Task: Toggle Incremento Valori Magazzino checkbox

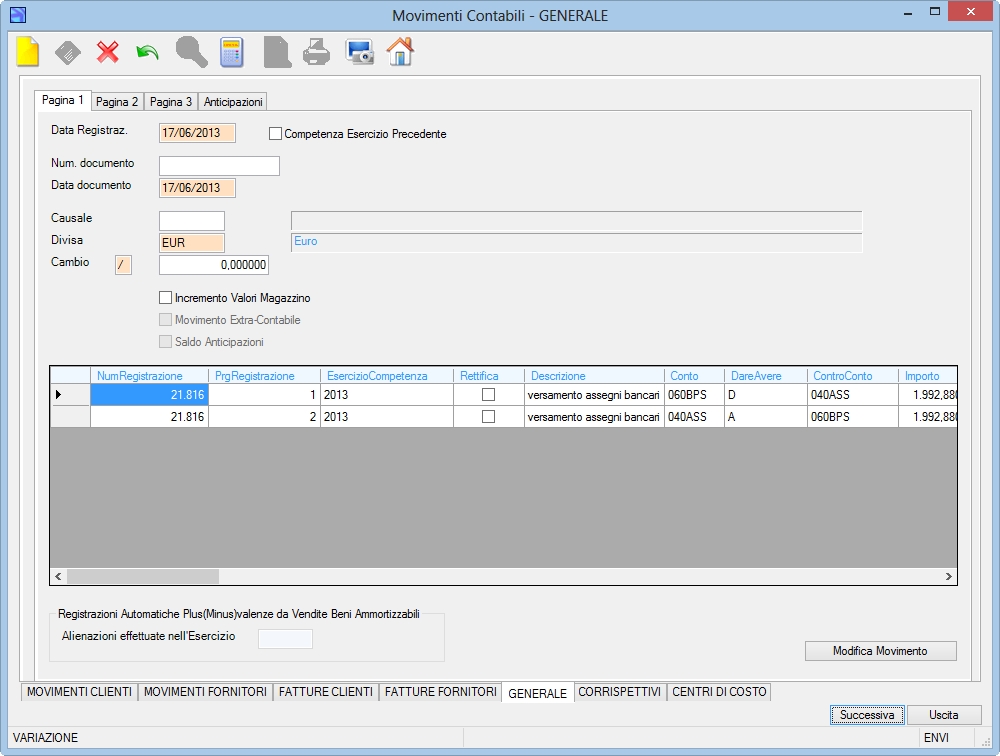Action: click(165, 298)
